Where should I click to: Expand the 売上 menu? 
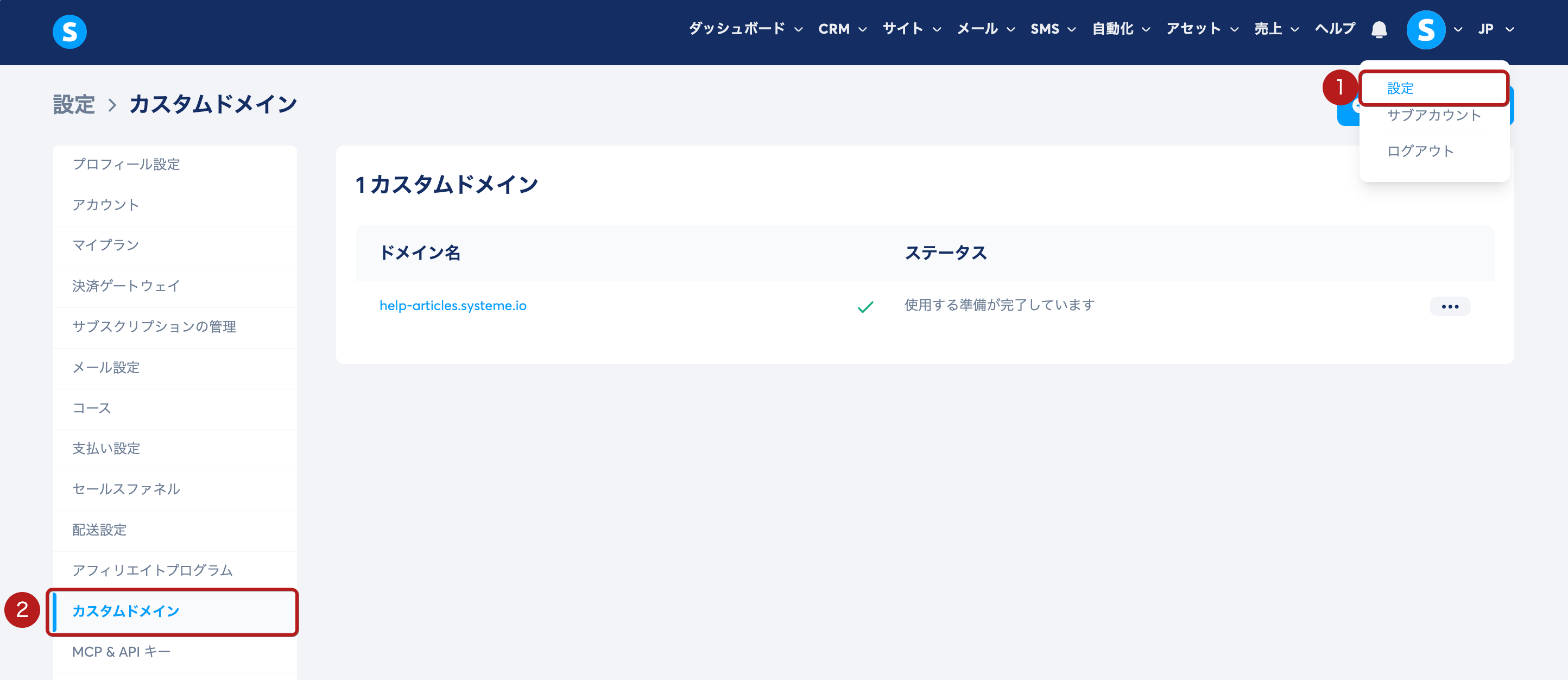tap(1276, 29)
